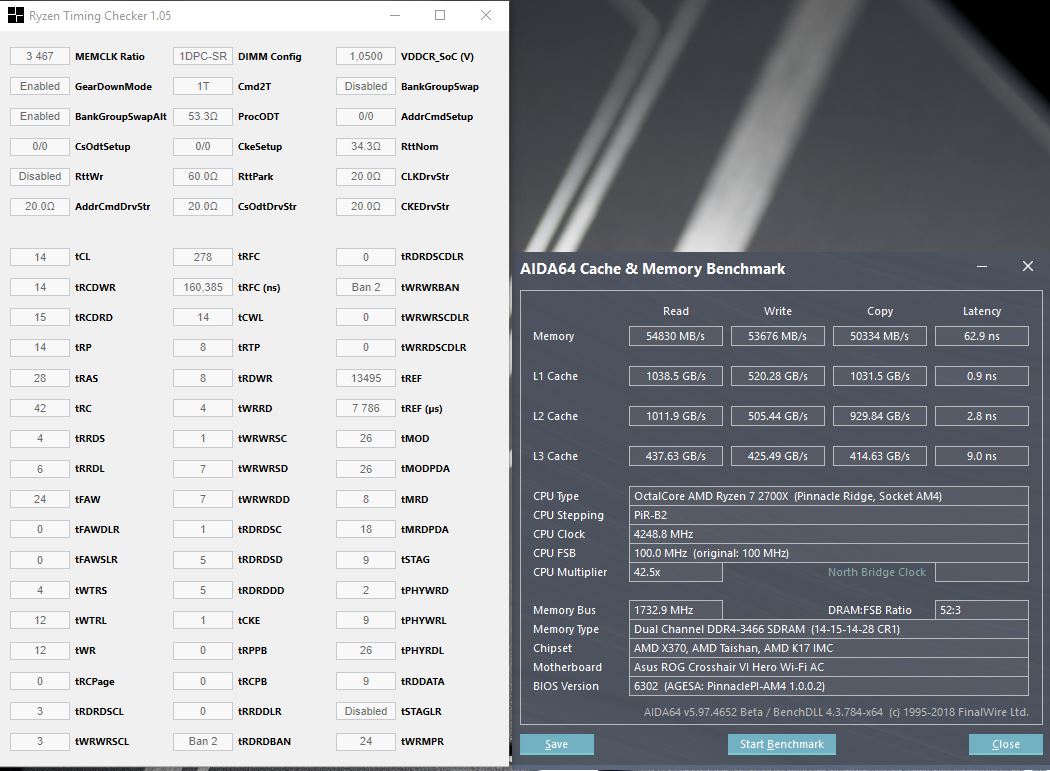Select the tWR value 12 field
This screenshot has width=1050, height=771.
40,650
